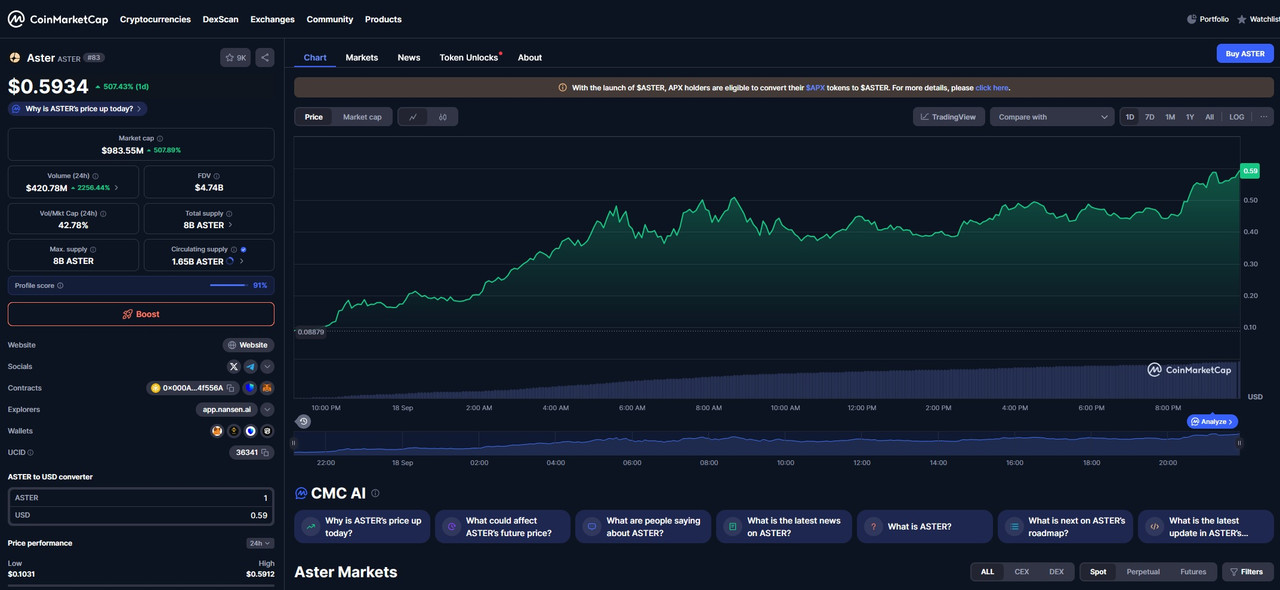Open Cryptocurrencies nav menu

(x=155, y=19)
